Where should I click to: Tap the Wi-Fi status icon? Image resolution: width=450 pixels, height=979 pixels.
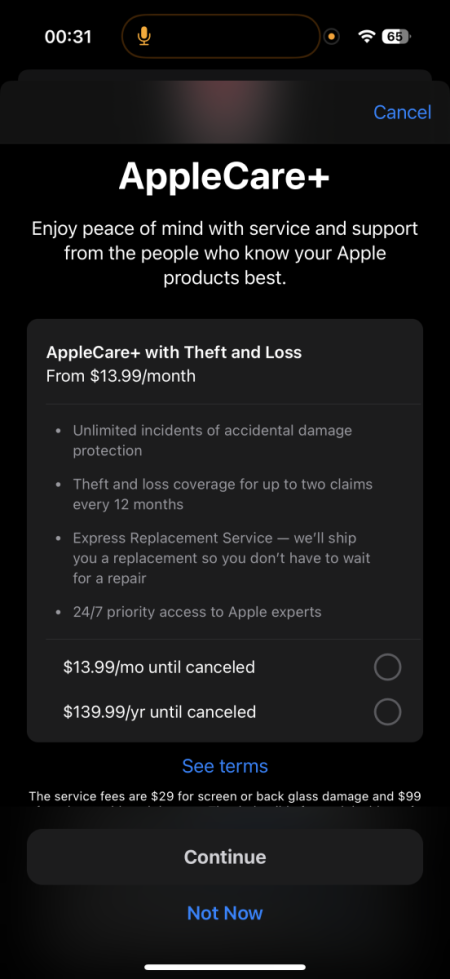[366, 37]
